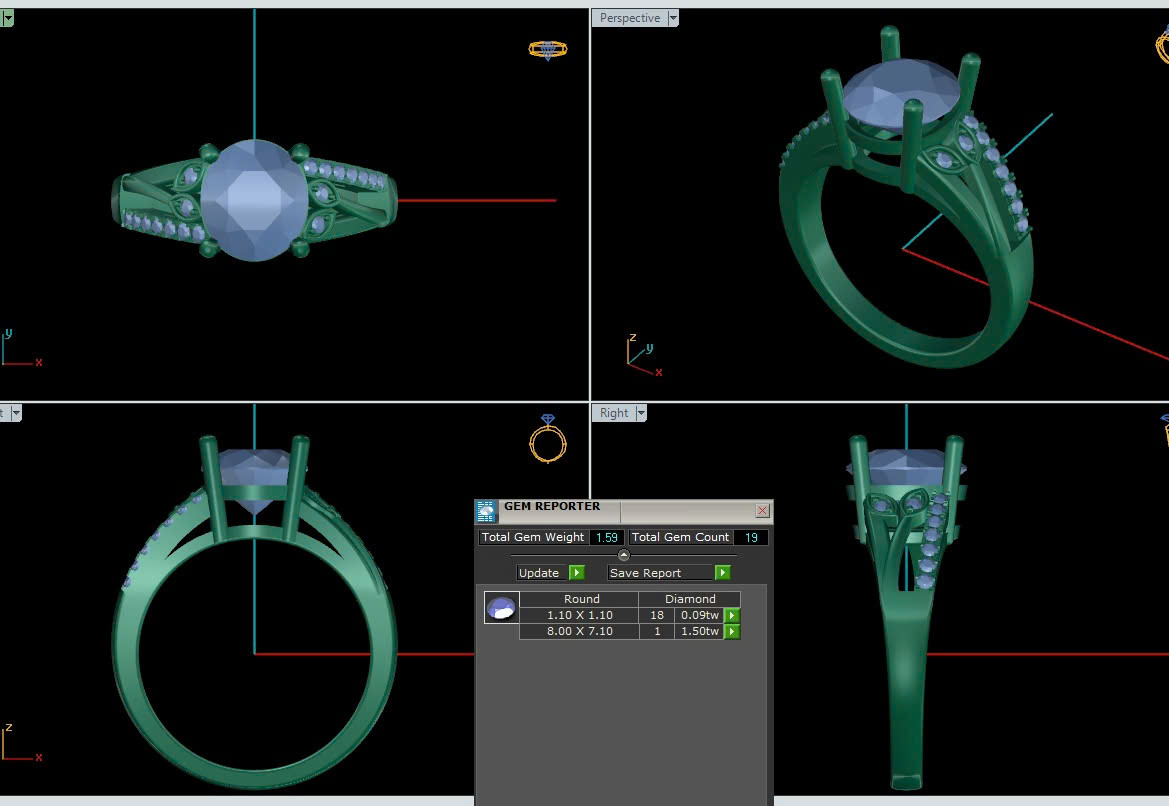Open the bottom-left viewport dropdown arrow
The image size is (1169, 806).
[x=15, y=413]
